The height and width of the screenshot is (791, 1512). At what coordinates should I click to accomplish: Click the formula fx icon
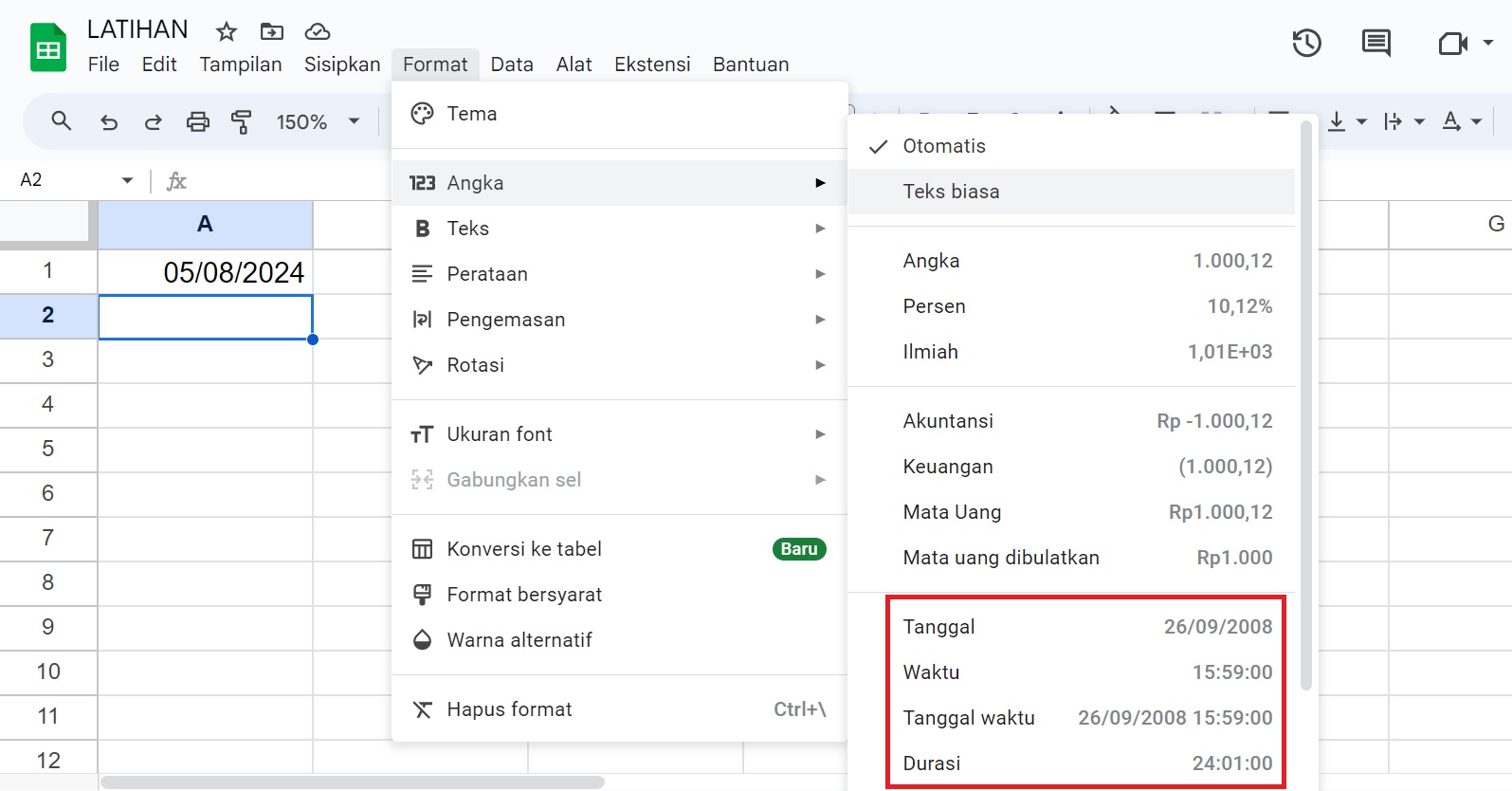pyautogui.click(x=176, y=180)
